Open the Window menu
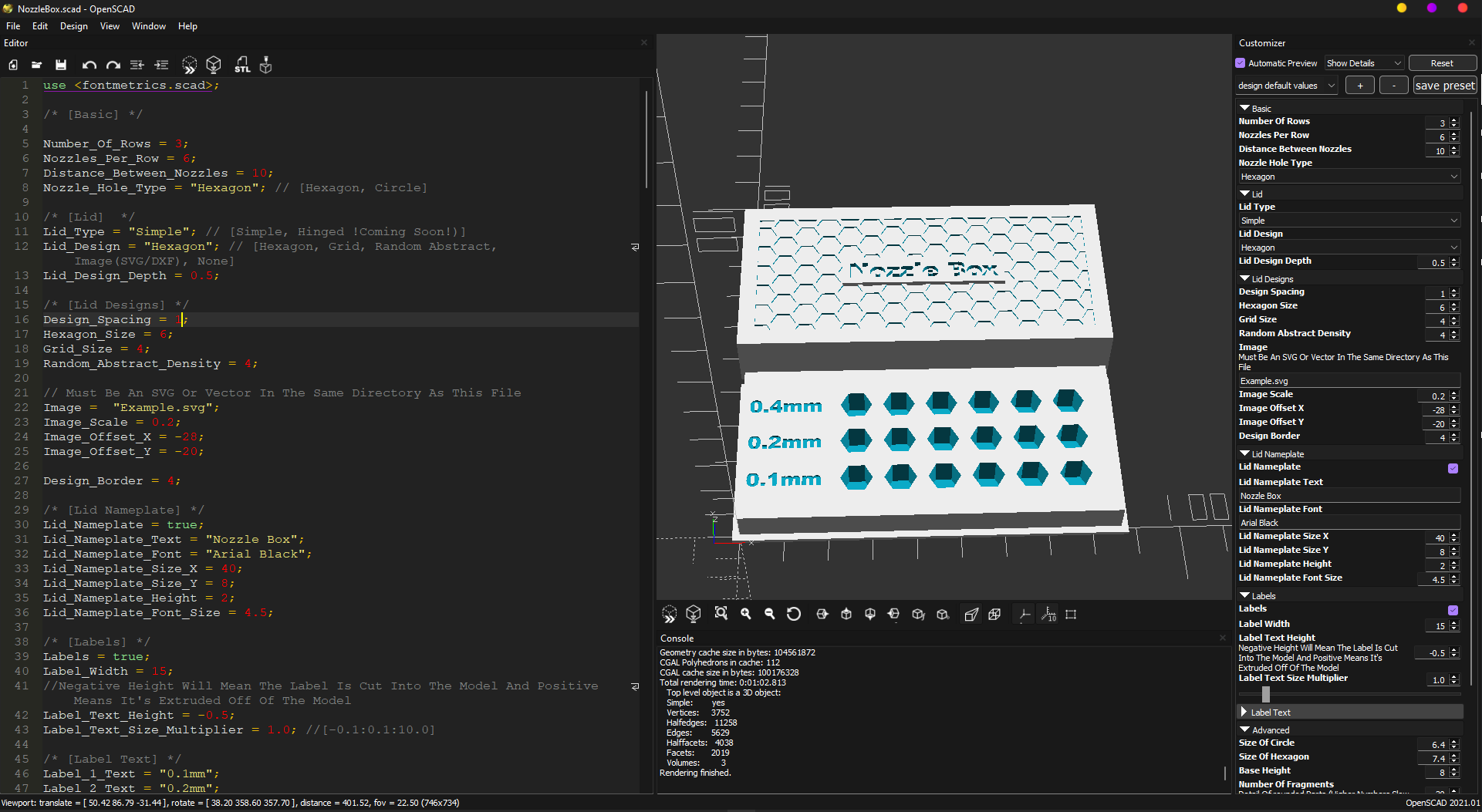Viewport: 1482px width, 812px height. click(149, 26)
